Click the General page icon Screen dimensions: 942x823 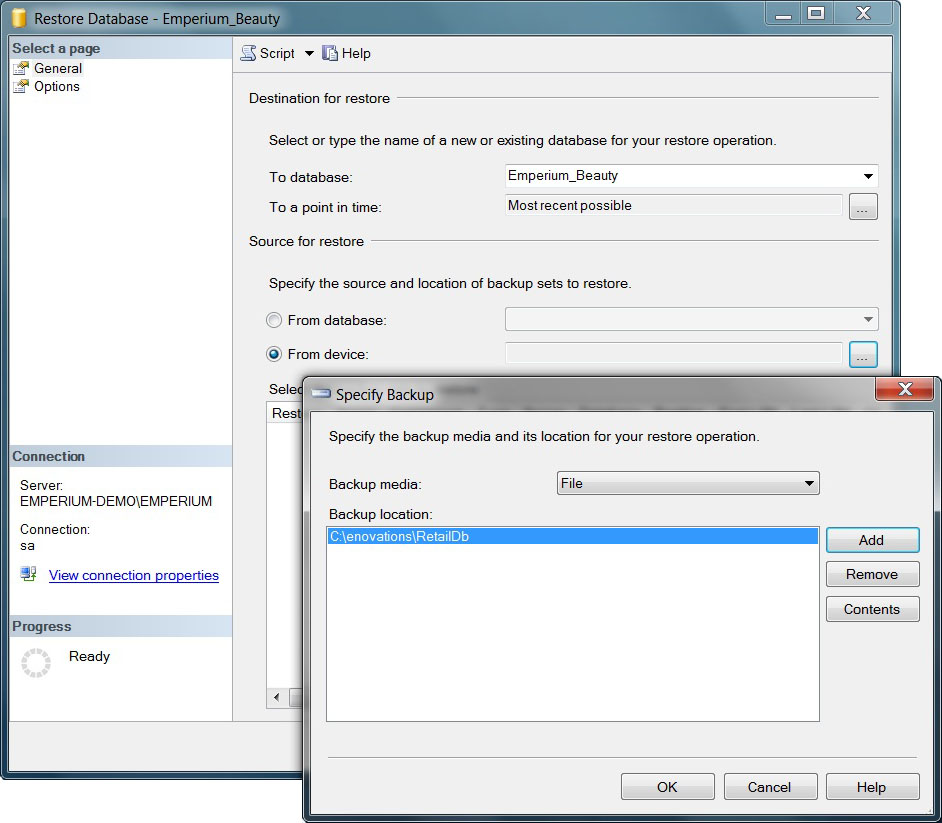click(21, 69)
